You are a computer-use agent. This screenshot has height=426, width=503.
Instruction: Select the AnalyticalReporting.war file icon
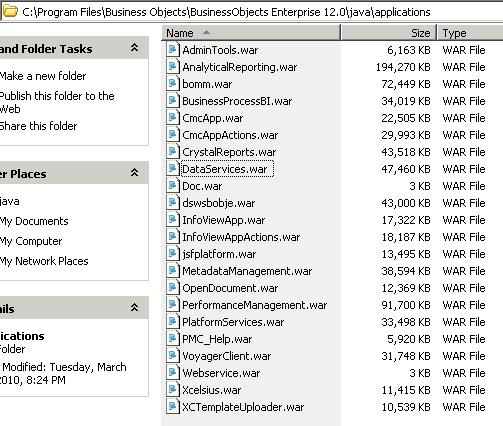[173, 67]
